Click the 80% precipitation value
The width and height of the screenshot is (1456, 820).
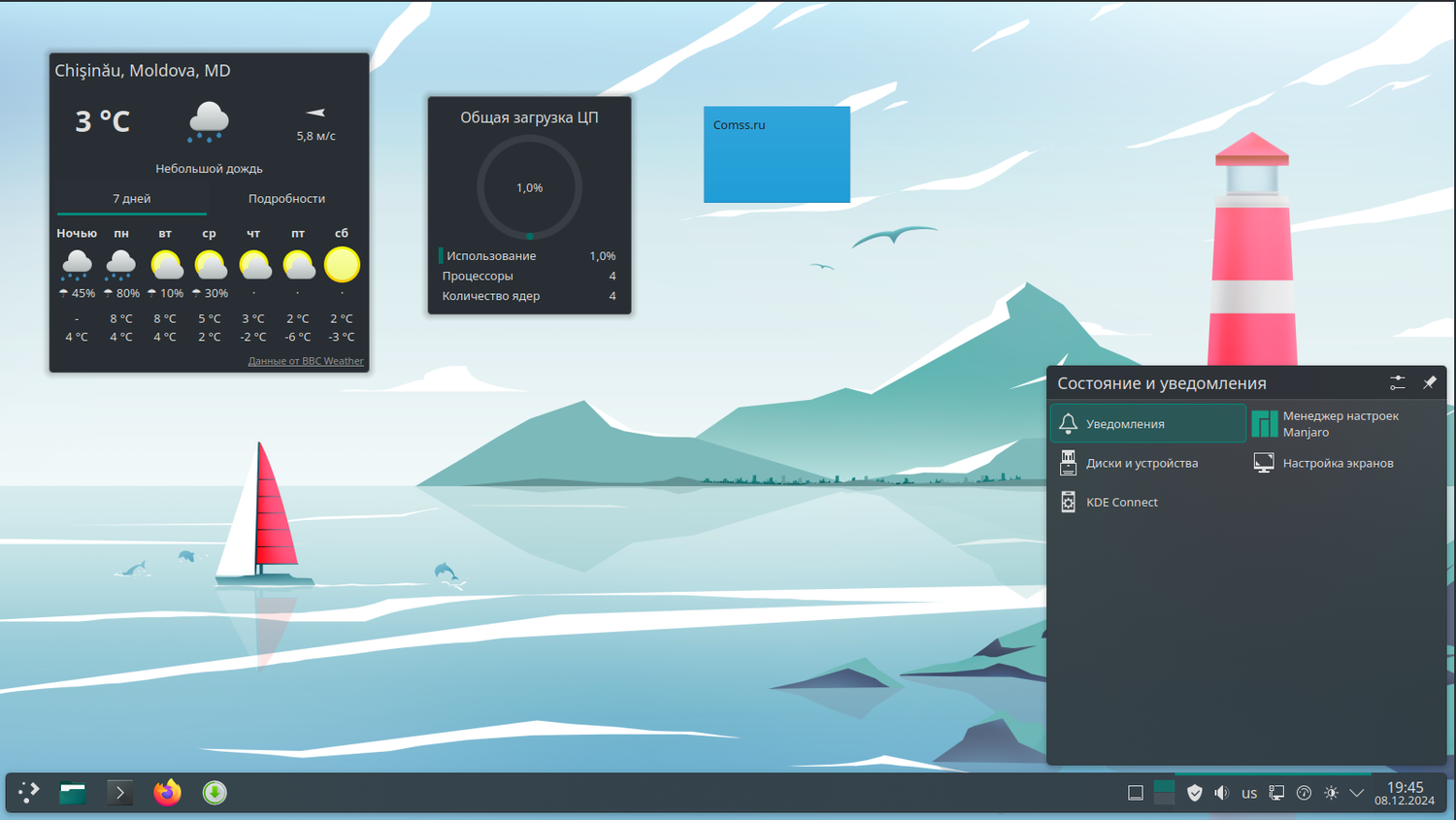128,293
